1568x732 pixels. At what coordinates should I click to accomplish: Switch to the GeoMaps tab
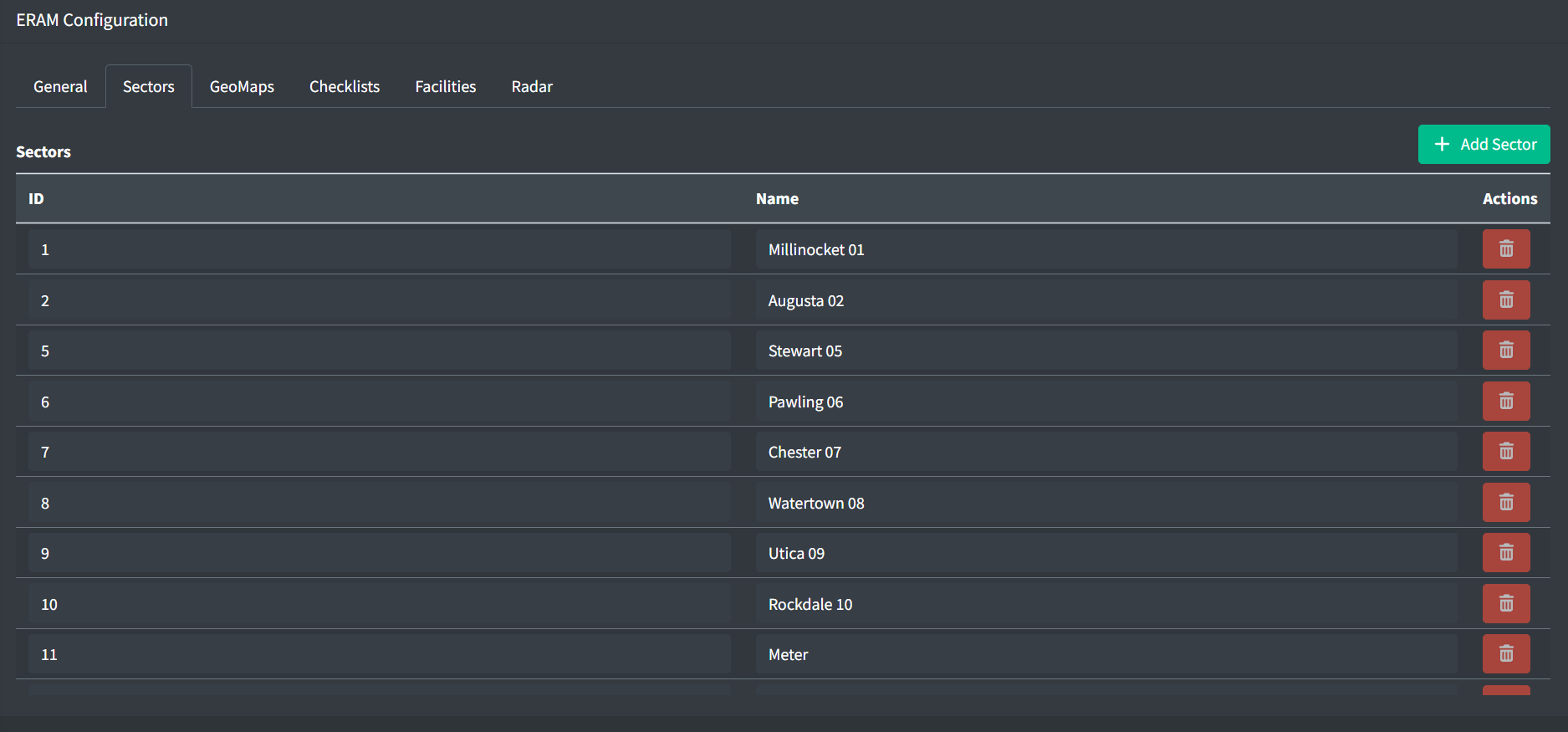click(242, 86)
